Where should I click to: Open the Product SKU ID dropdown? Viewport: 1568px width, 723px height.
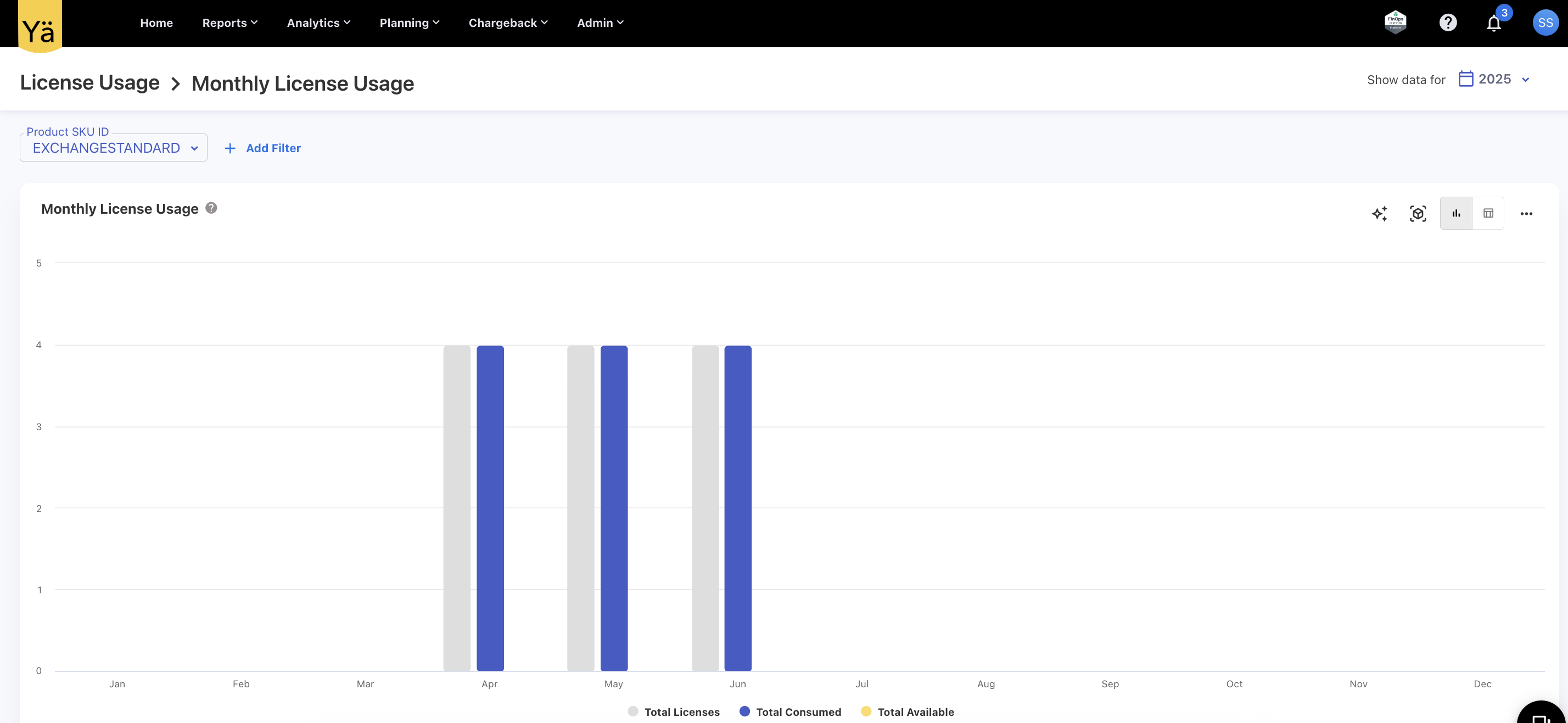(114, 148)
